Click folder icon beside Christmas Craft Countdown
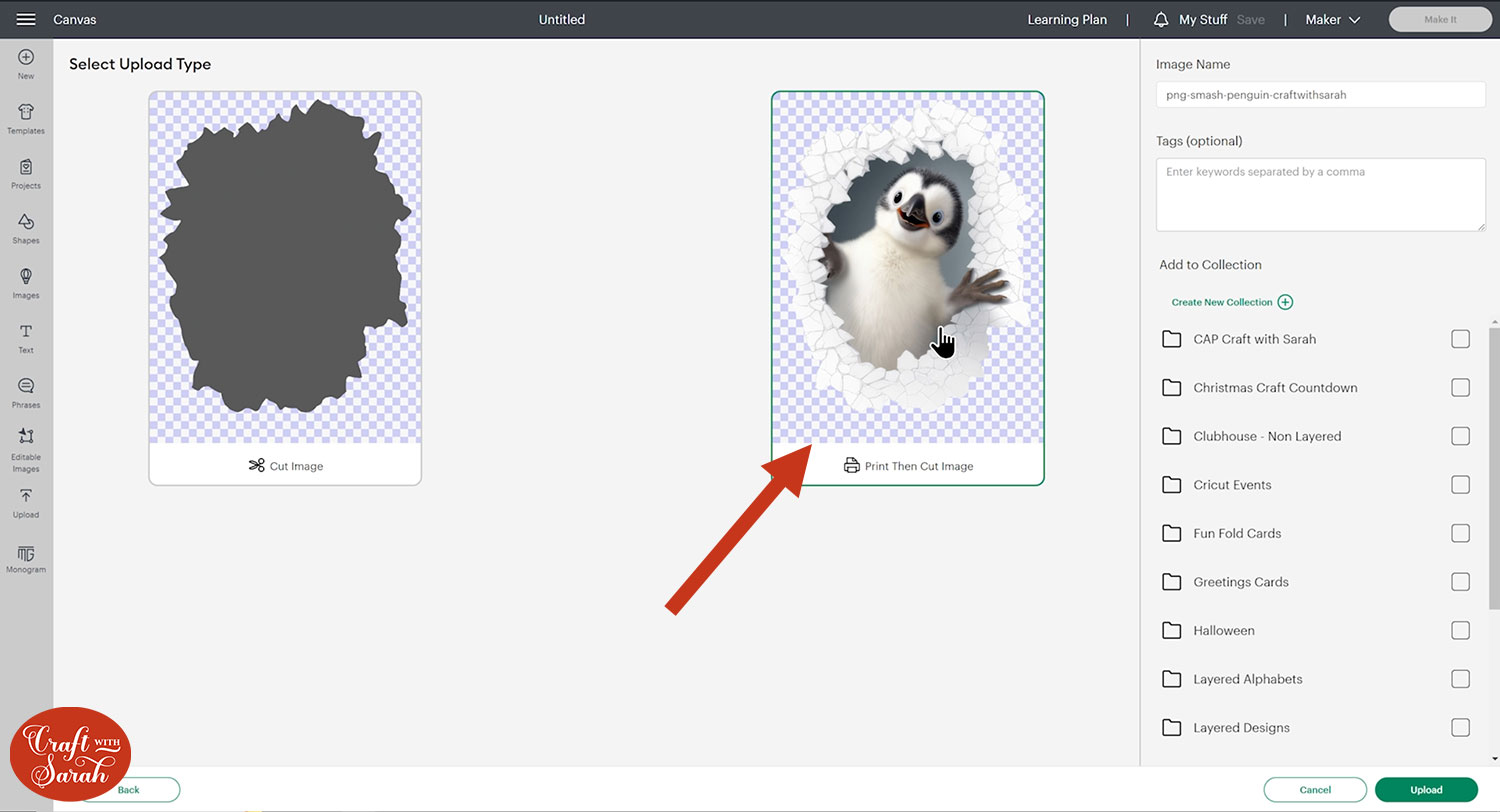The height and width of the screenshot is (812, 1500). pos(1172,387)
